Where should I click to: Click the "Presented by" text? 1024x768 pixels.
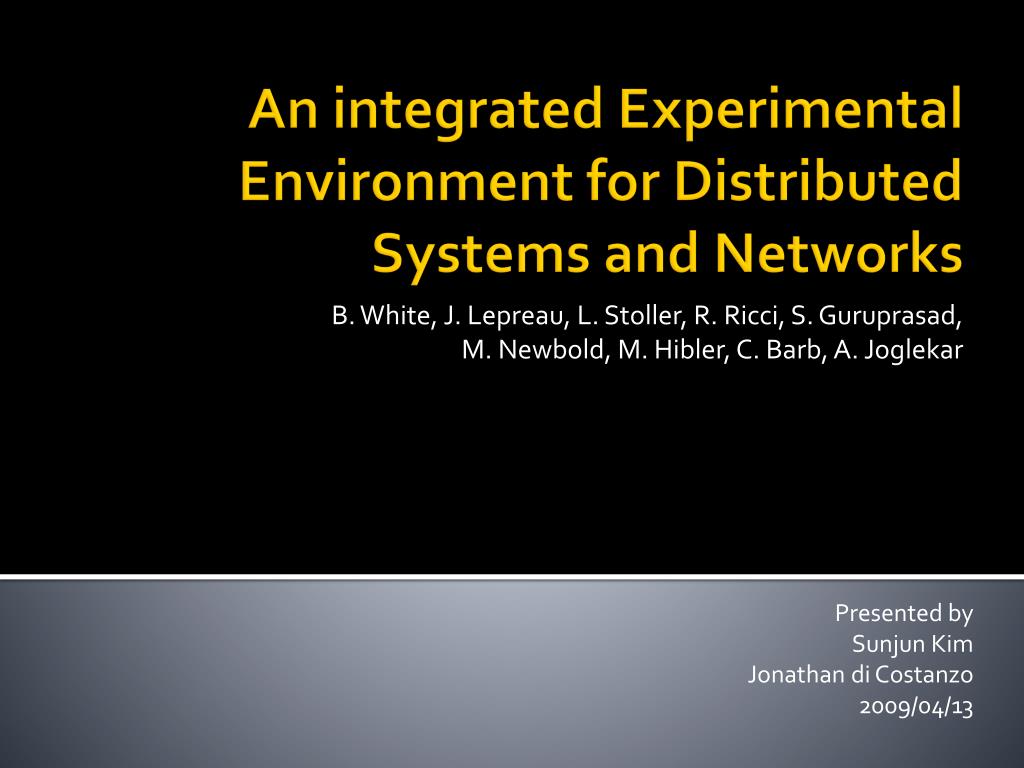click(x=904, y=614)
